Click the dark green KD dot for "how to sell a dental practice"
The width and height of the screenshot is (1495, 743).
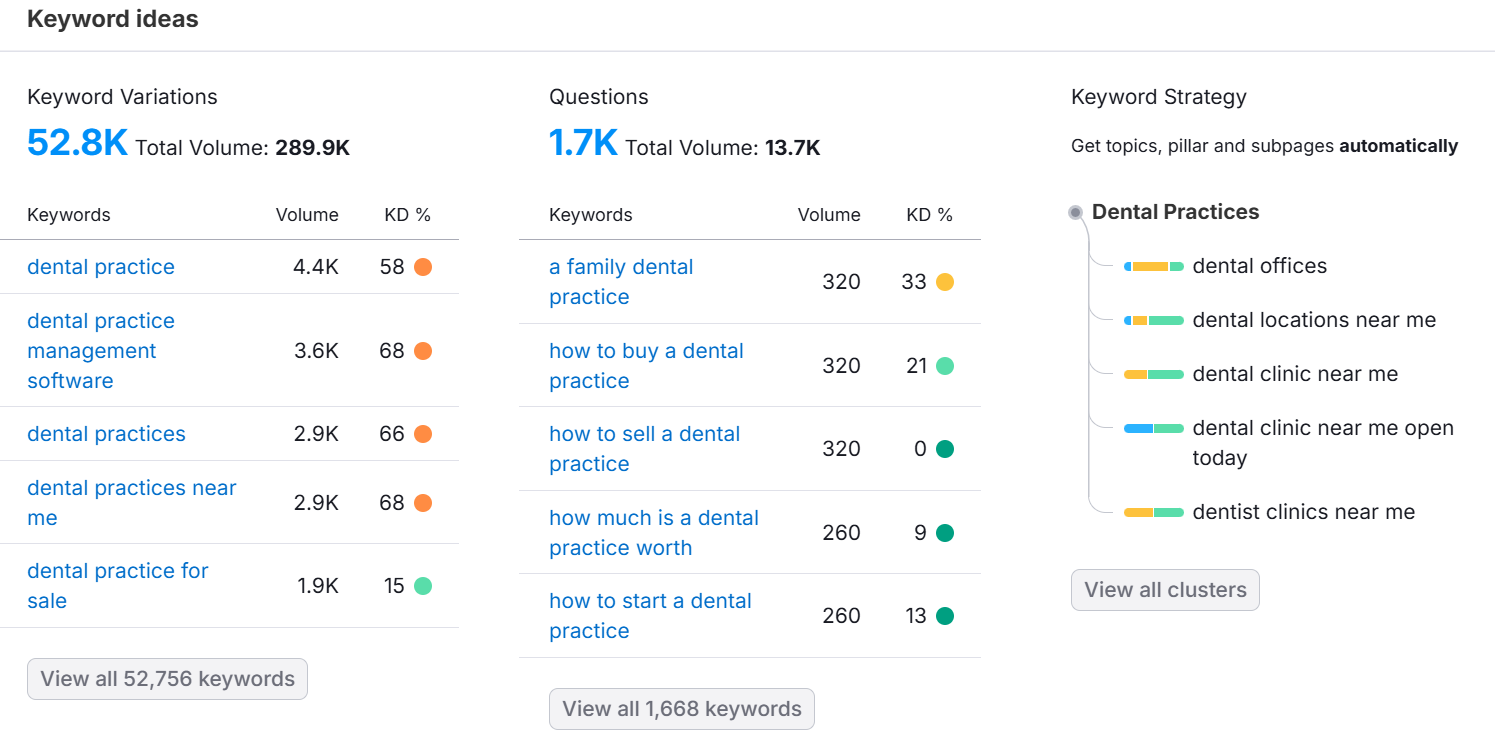[944, 448]
